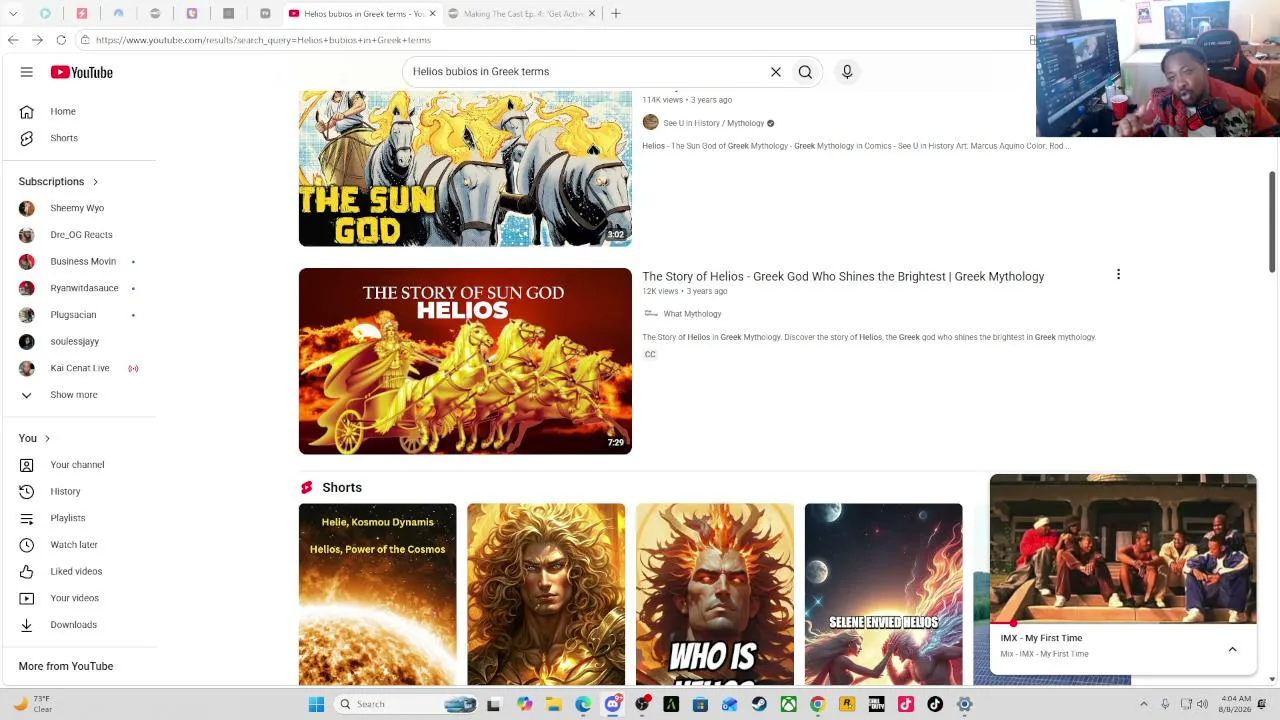This screenshot has width=1280, height=720.
Task: Close the Making The Cast tab
Action: click(x=592, y=14)
